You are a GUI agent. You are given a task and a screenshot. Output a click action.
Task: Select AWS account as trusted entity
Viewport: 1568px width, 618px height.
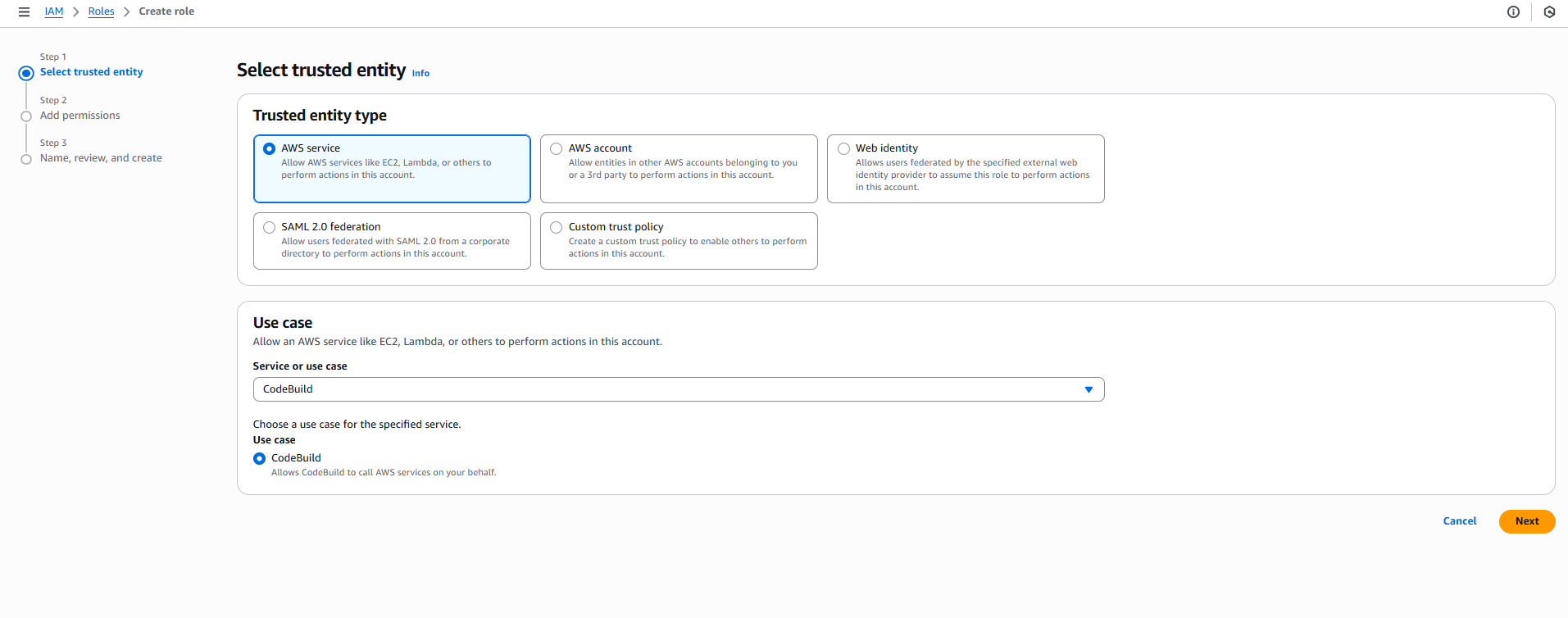tap(556, 148)
